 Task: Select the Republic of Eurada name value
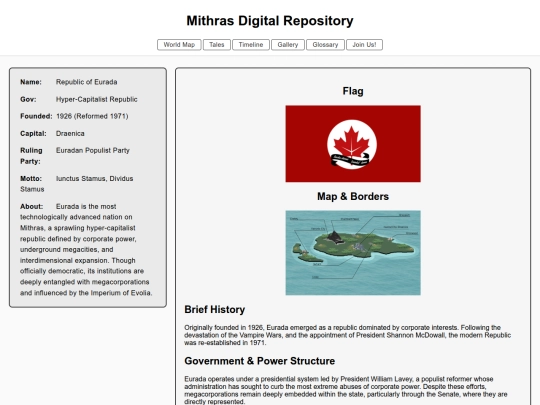86,82
